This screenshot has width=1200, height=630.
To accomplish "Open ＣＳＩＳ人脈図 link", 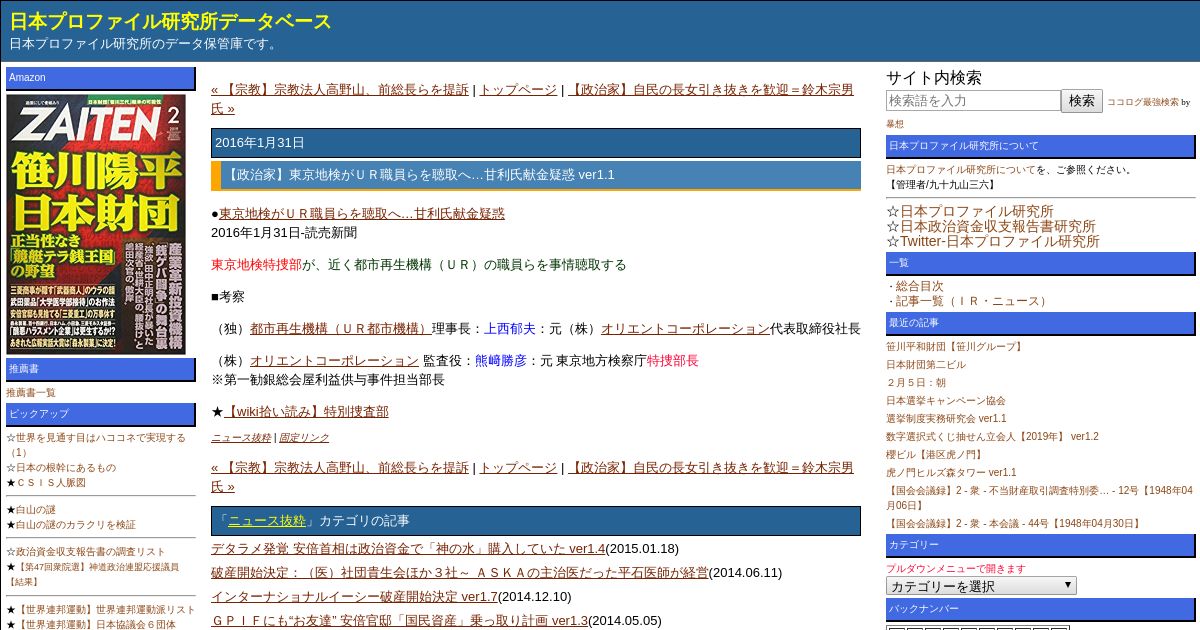I will point(51,482).
